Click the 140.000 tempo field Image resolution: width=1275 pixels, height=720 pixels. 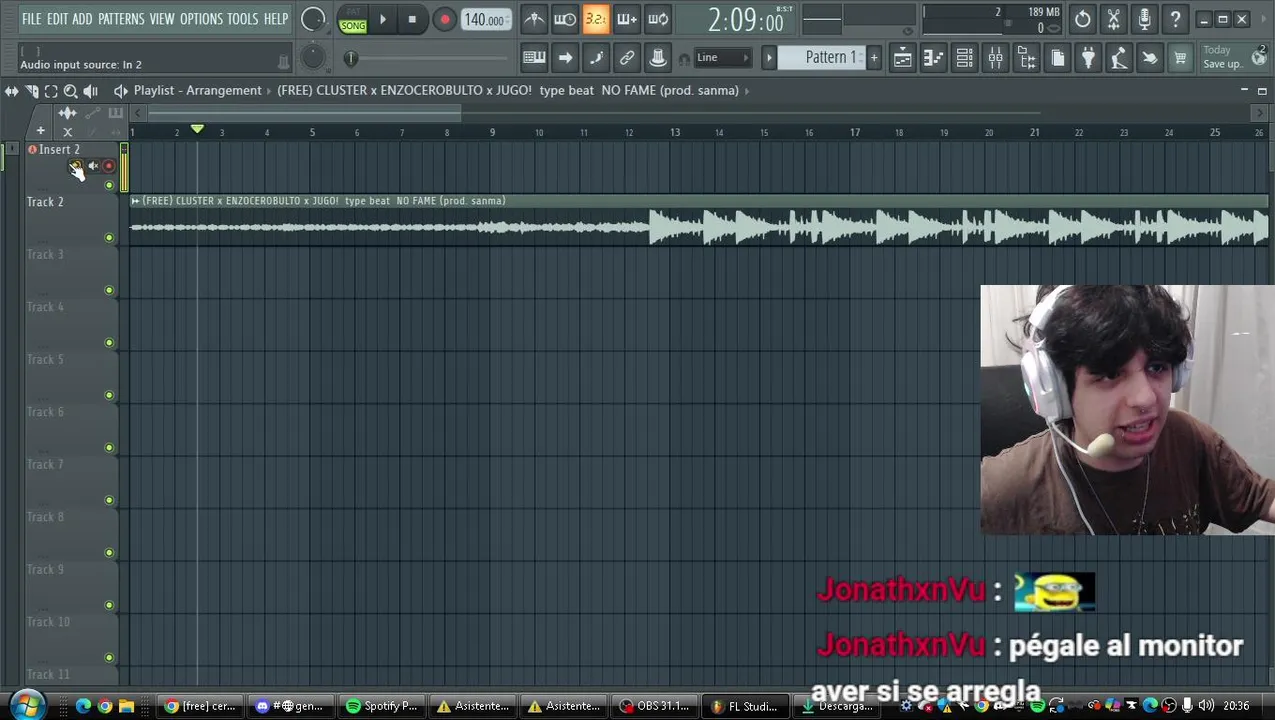coord(485,20)
